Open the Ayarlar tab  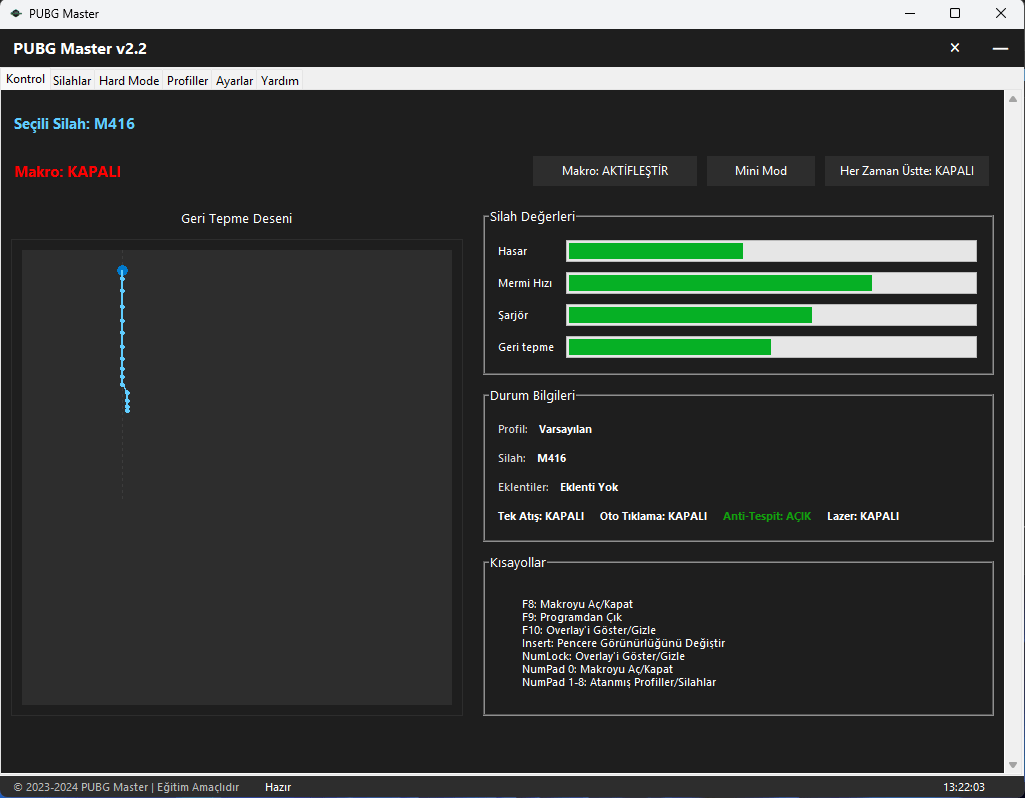coord(235,80)
